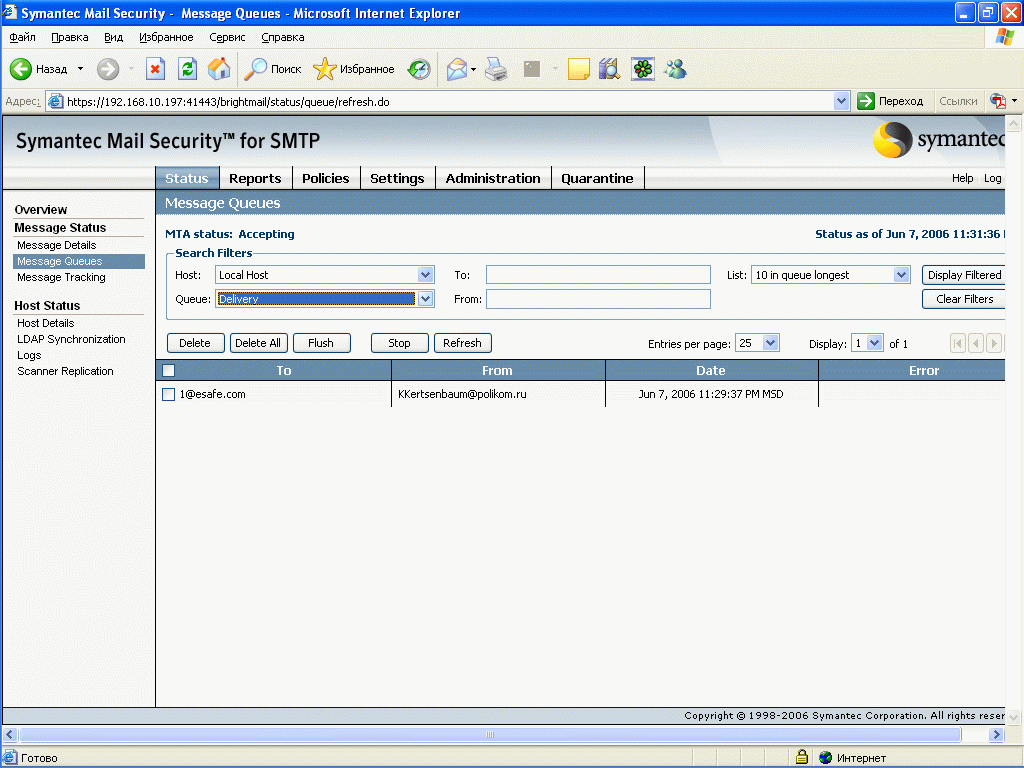The image size is (1024, 768).
Task: Switch to the Quarantine tab
Action: [597, 178]
